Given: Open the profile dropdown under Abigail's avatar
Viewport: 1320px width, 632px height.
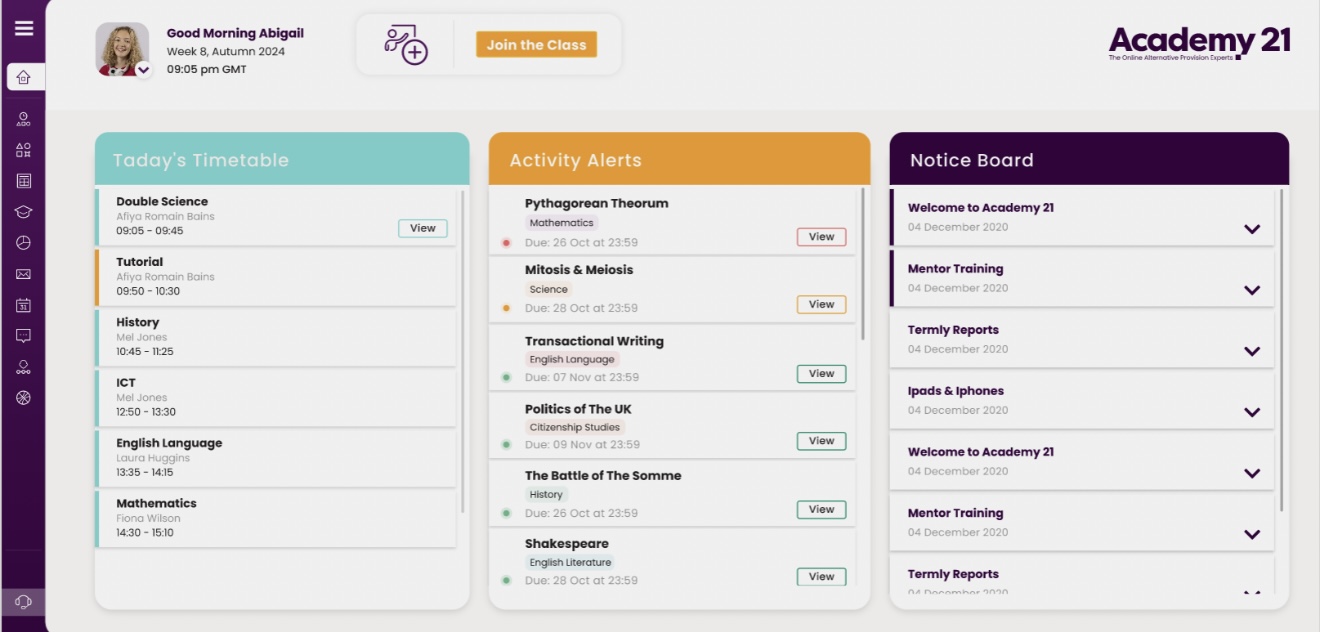Looking at the screenshot, I should 143,70.
